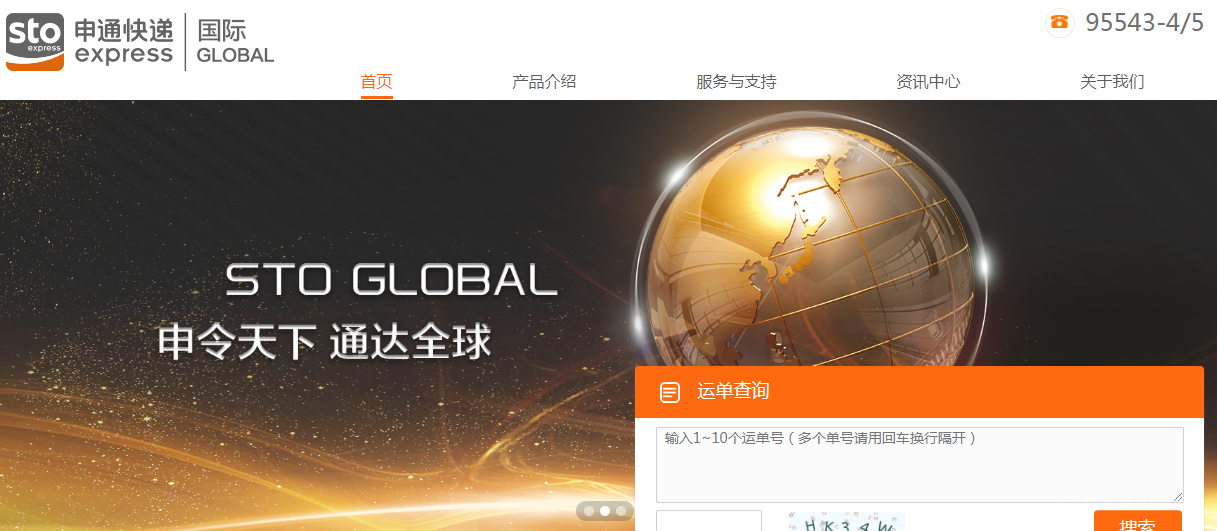Viewport: 1217px width, 531px height.
Task: Click the waybill number text area
Action: [x=920, y=465]
